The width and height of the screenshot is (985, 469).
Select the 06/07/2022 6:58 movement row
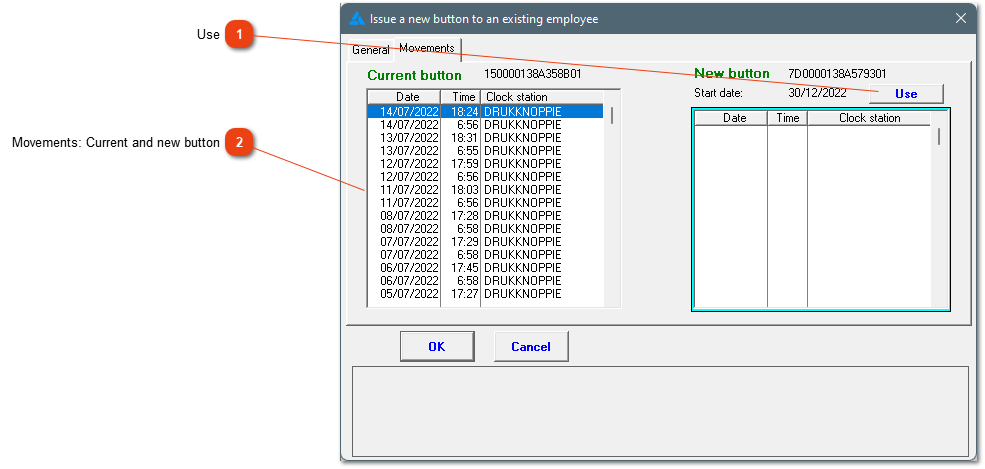[x=486, y=281]
